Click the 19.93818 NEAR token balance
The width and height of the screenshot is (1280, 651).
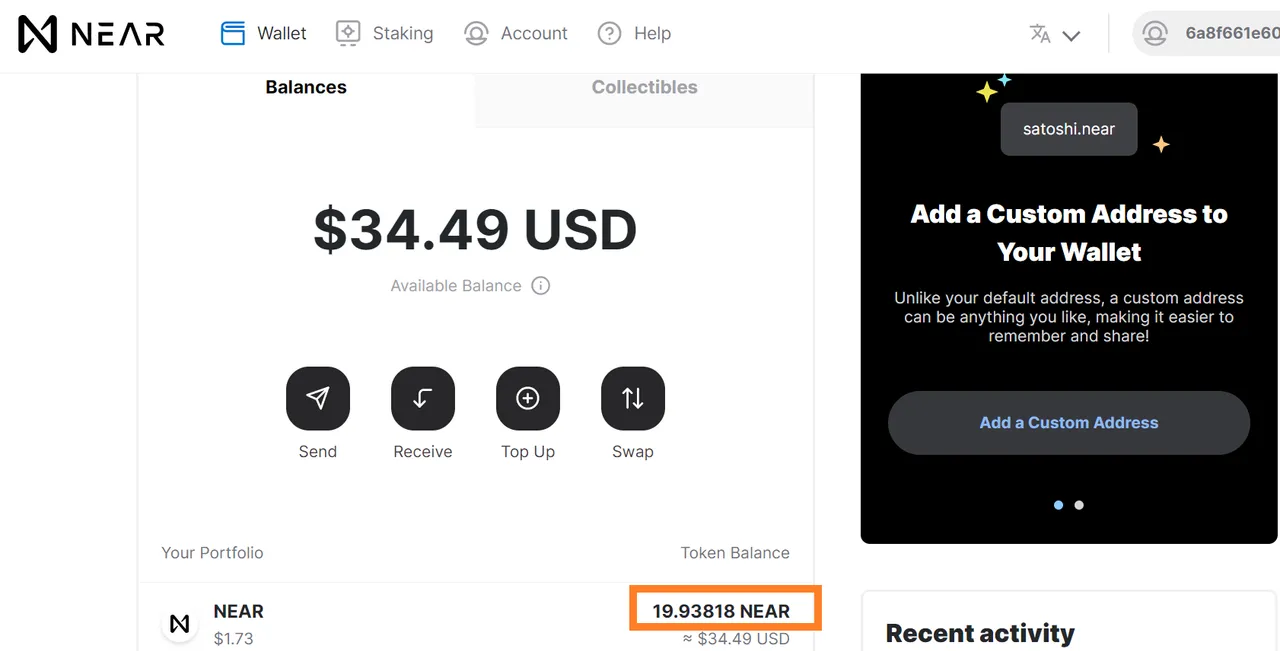[721, 611]
